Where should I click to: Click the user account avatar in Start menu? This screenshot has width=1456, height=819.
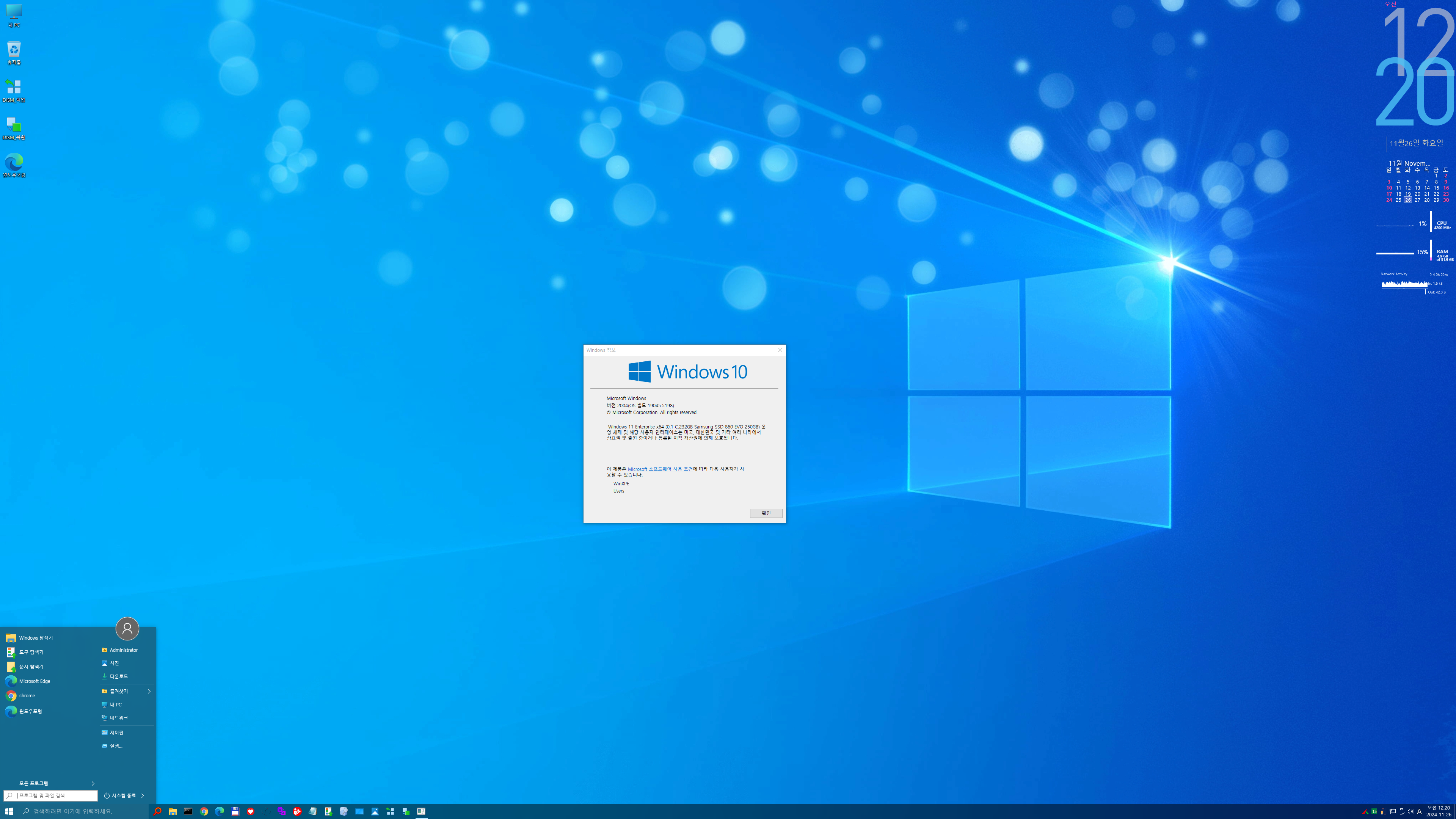pos(127,629)
